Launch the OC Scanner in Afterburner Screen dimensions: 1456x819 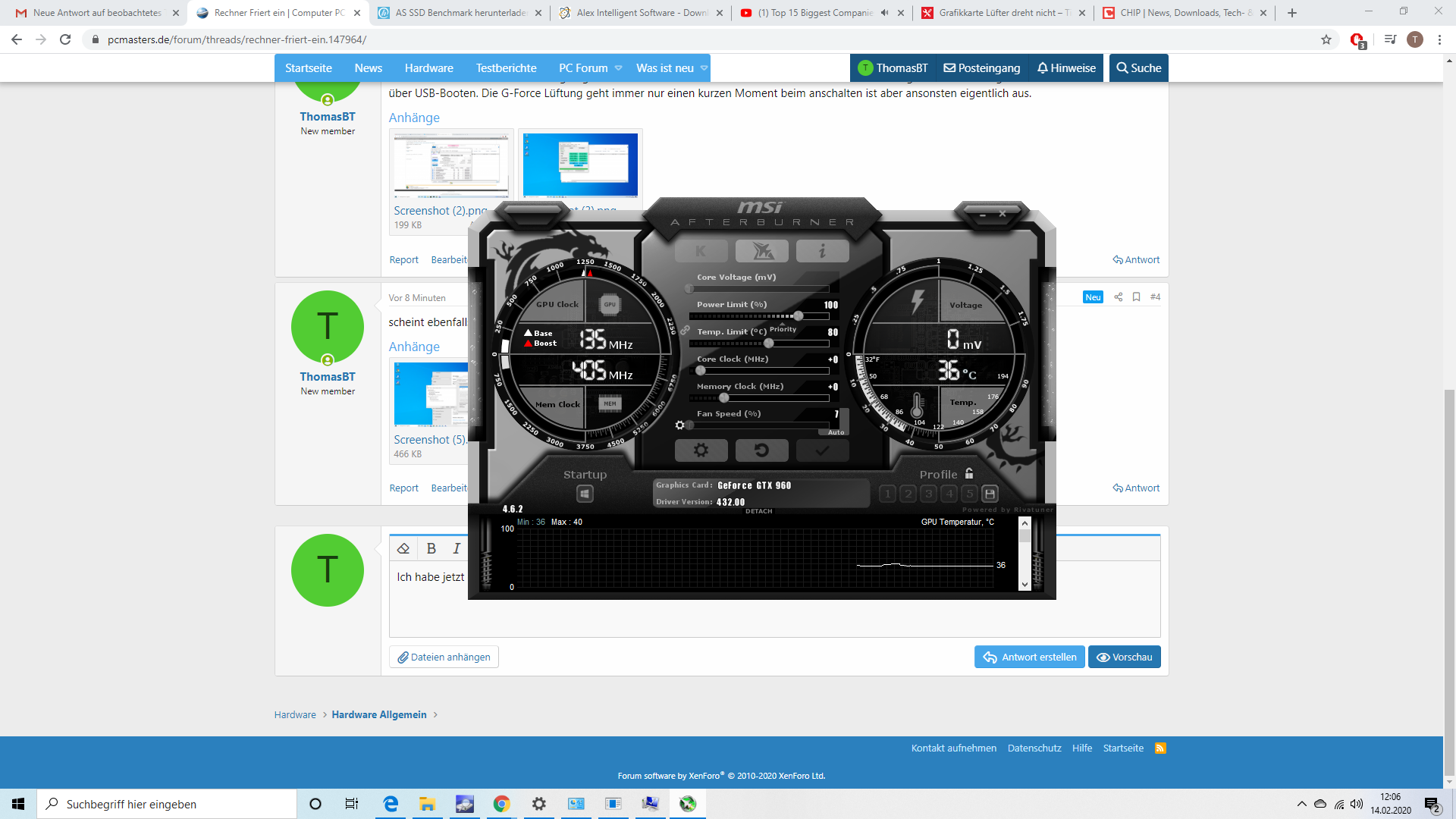pos(761,251)
